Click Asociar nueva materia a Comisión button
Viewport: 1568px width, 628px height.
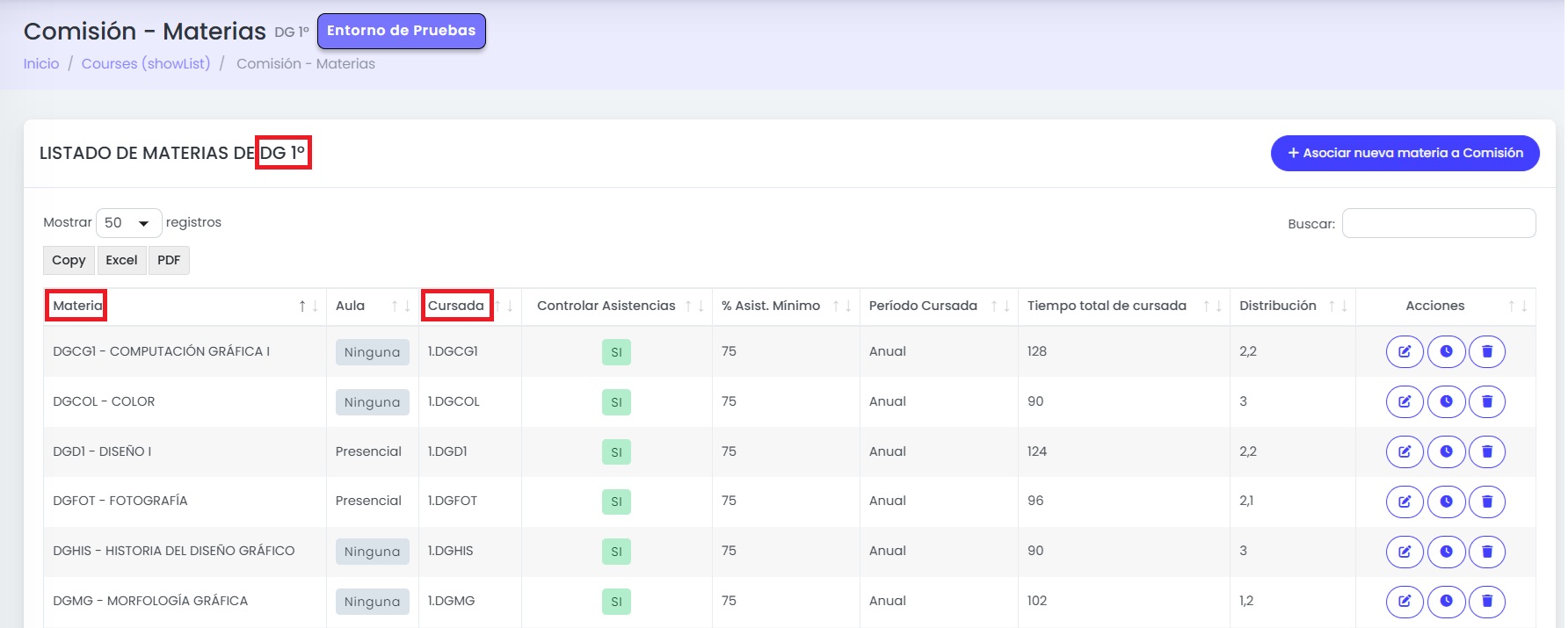click(1405, 154)
